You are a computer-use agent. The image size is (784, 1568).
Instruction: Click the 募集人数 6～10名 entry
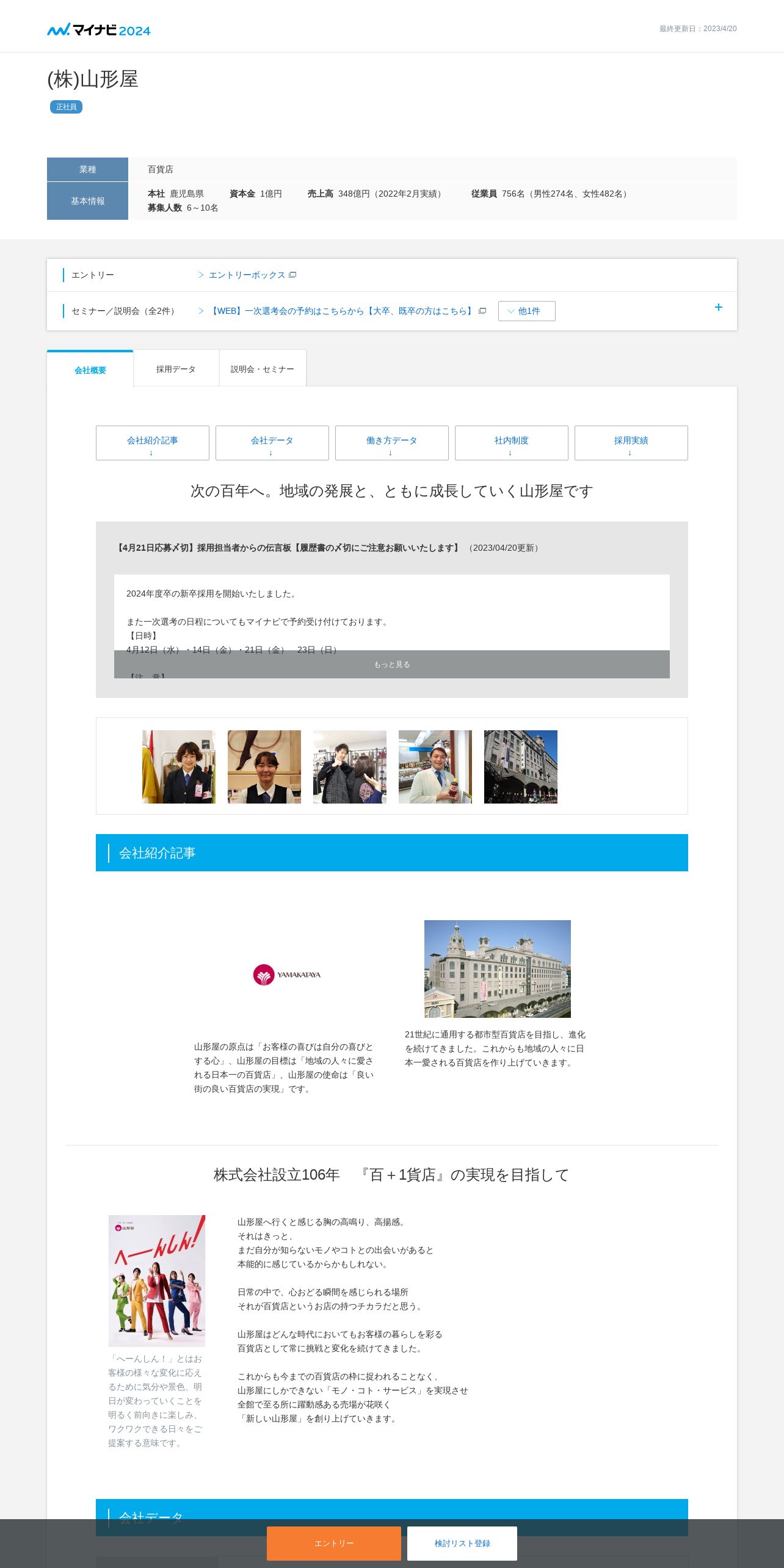183,208
